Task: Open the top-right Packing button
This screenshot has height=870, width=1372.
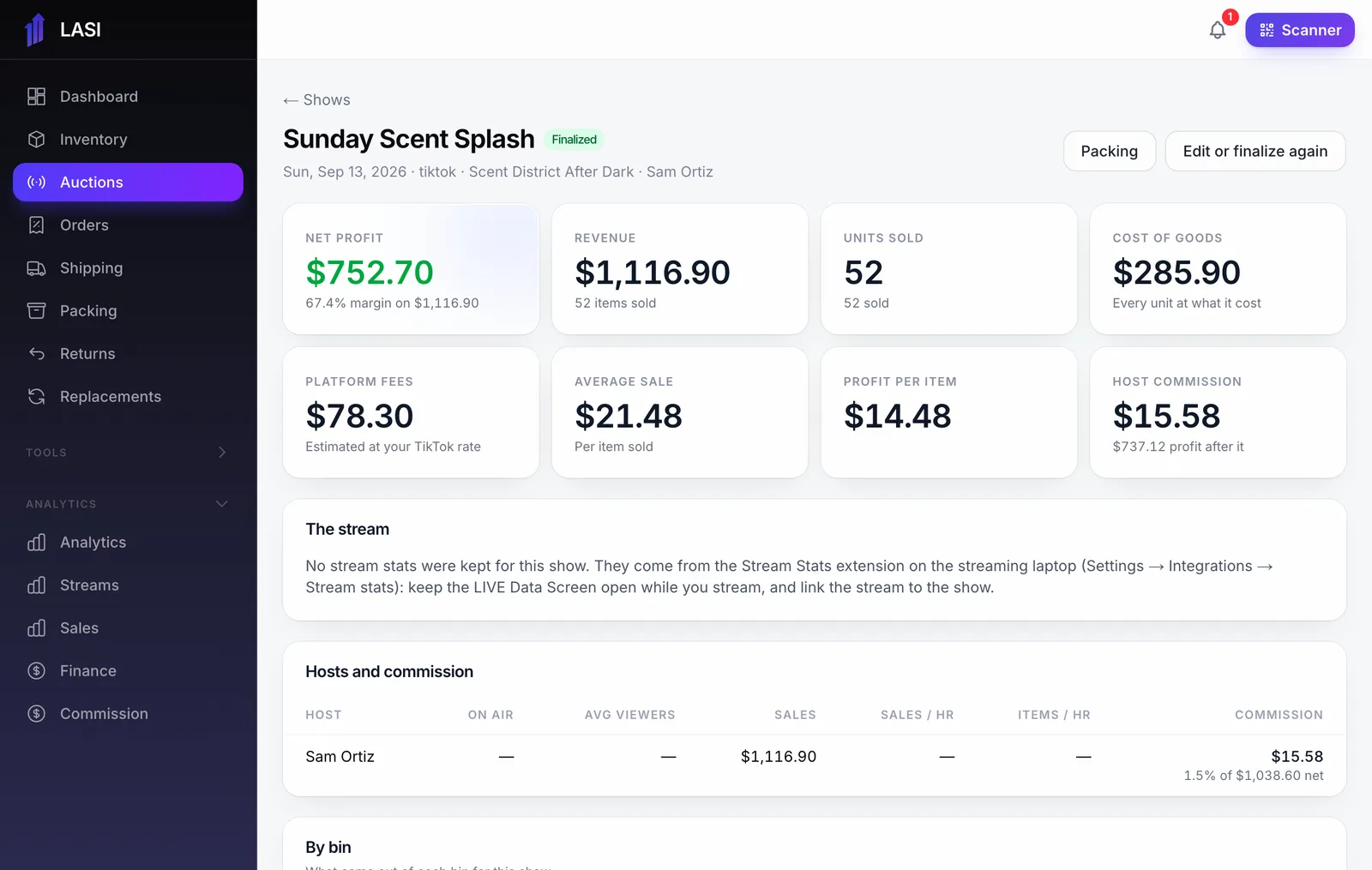Action: point(1110,152)
